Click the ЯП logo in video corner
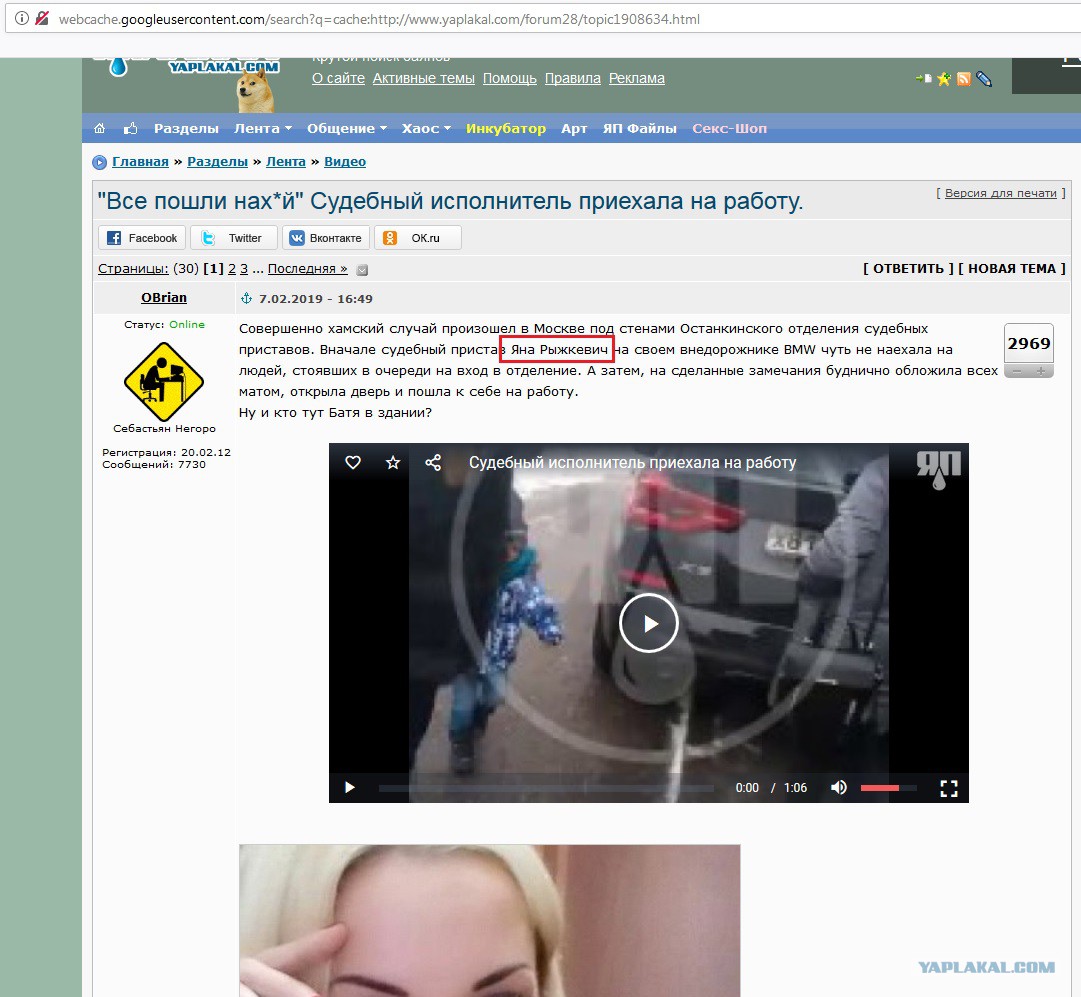The height and width of the screenshot is (997, 1081). tap(938, 470)
